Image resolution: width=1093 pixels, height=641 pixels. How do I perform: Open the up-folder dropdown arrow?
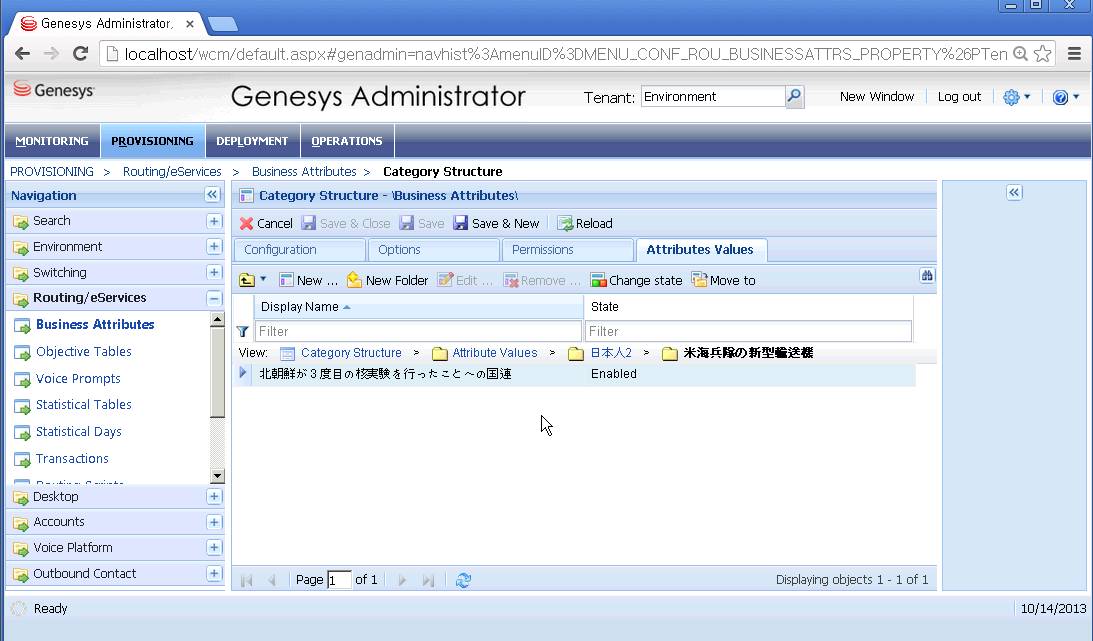263,280
